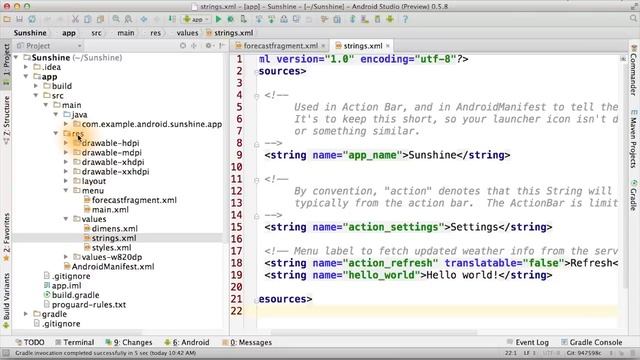Click the Find magnifier icon

click(x=116, y=19)
